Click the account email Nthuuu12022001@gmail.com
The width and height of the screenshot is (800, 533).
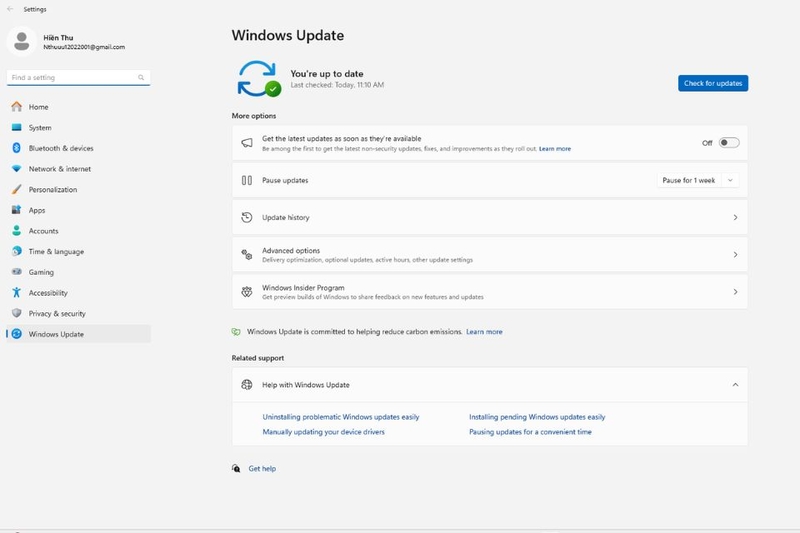(84, 47)
